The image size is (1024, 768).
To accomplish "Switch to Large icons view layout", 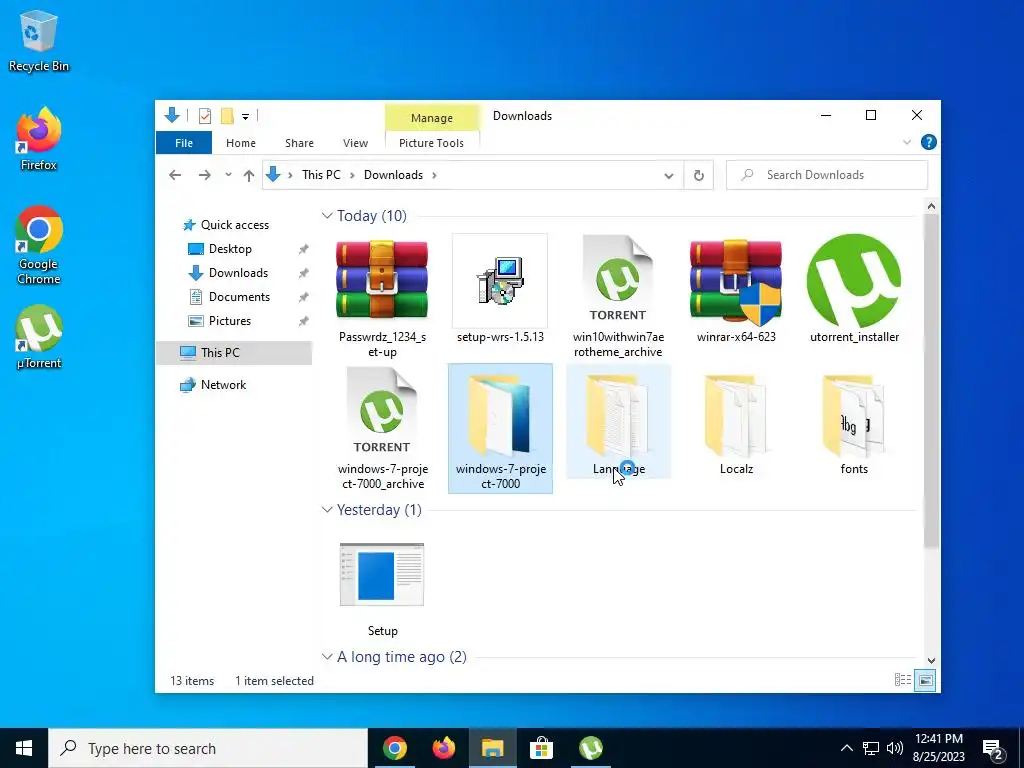I will point(925,680).
